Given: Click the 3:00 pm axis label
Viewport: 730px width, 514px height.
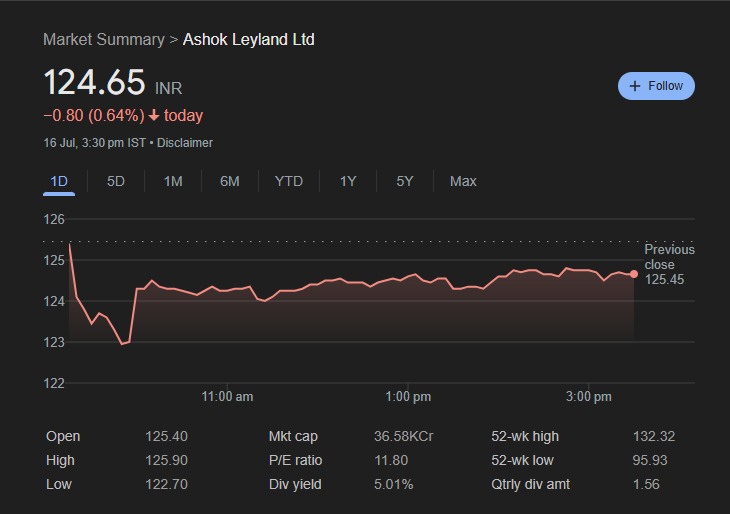Looking at the screenshot, I should [589, 397].
